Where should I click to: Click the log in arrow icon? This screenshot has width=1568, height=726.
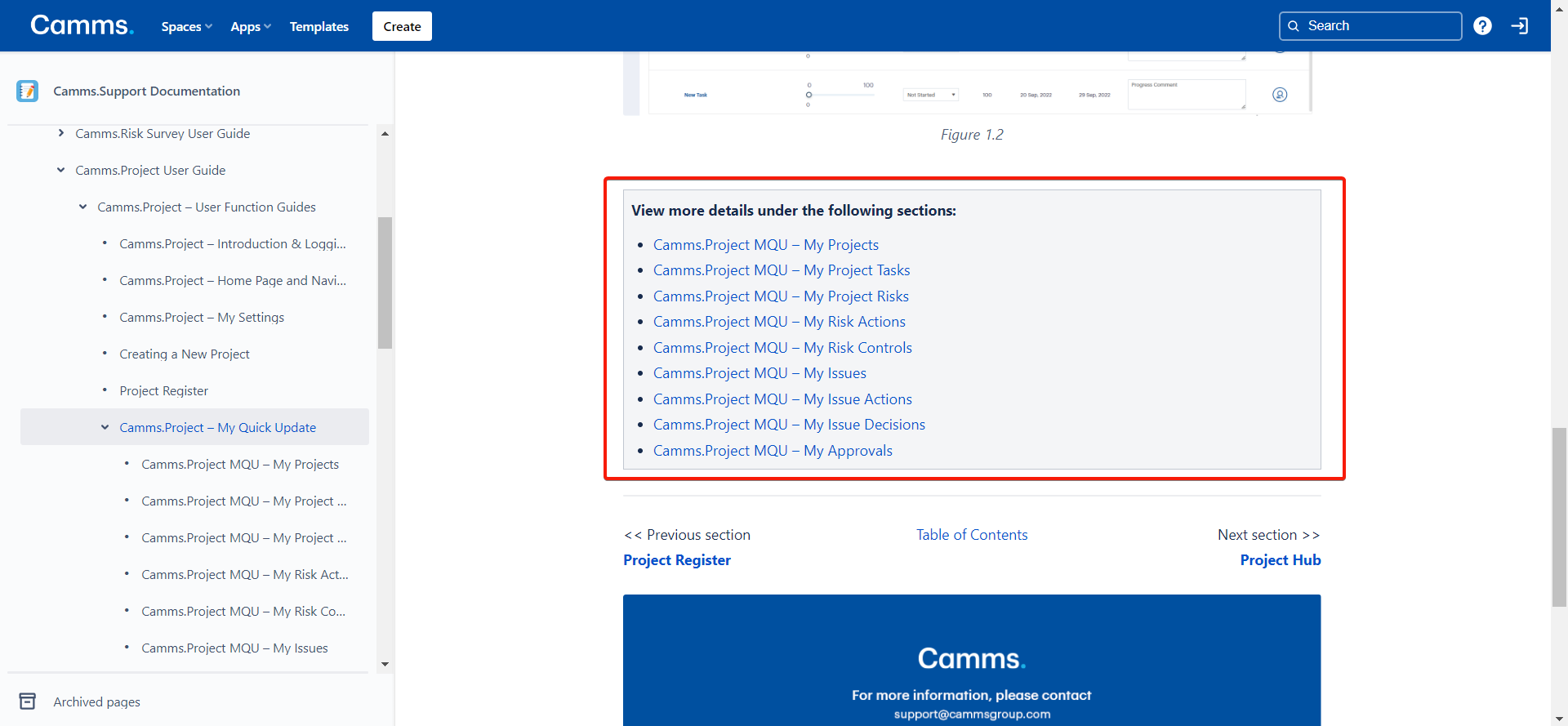[x=1519, y=26]
